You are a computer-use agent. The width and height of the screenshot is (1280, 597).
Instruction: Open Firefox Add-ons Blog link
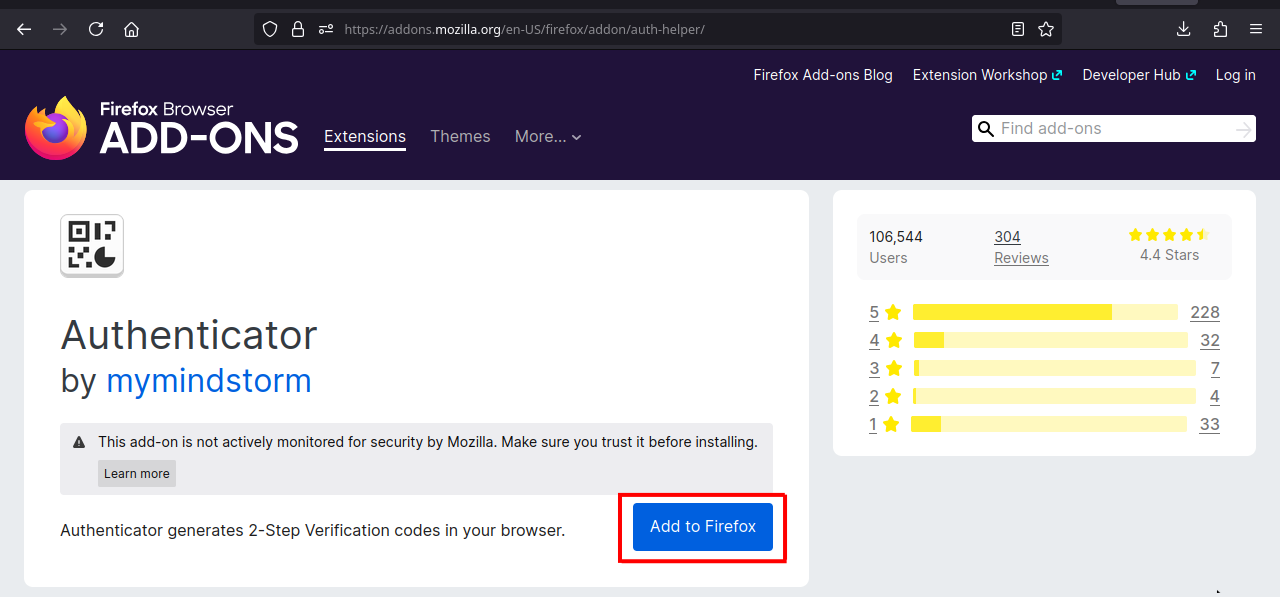coord(823,75)
